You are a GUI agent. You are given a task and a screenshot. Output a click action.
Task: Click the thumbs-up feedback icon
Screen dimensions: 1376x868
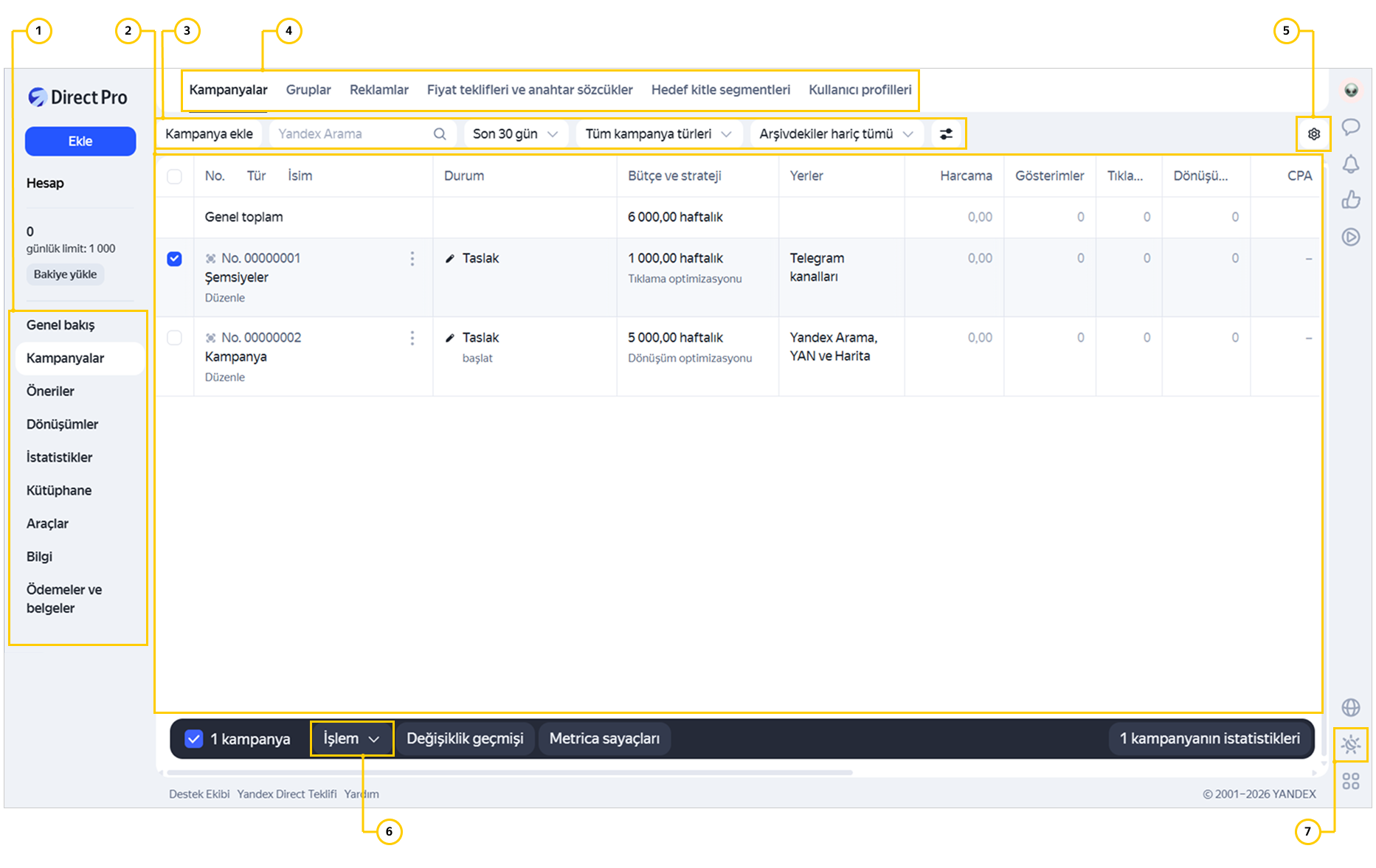1351,200
